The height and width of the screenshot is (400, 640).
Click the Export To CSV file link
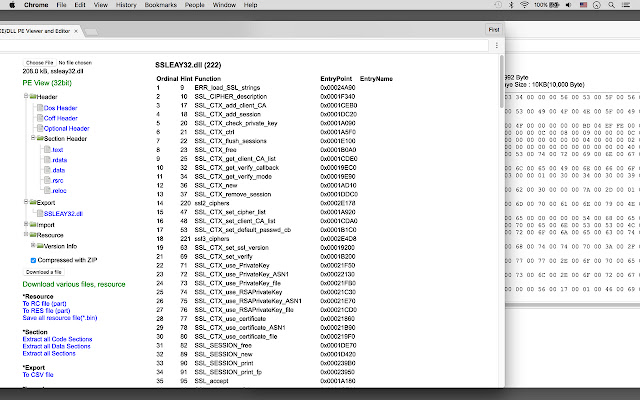coord(38,375)
